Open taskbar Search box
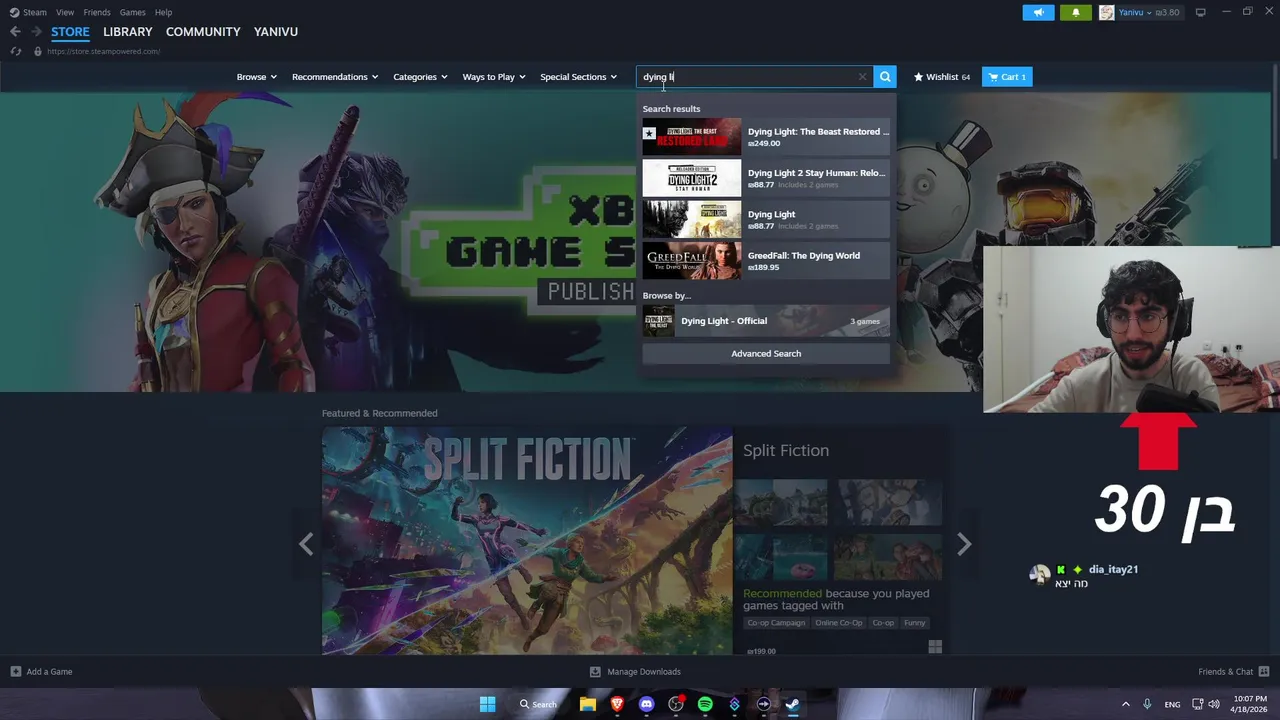Viewport: 1280px width, 720px height. coord(536,704)
